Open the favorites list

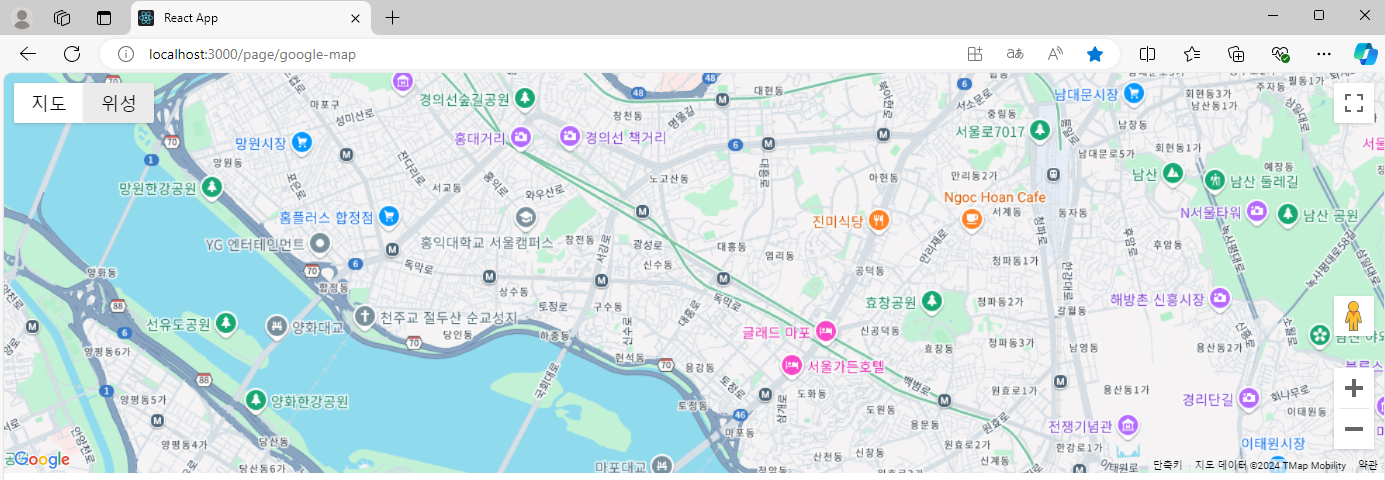tap(1192, 54)
